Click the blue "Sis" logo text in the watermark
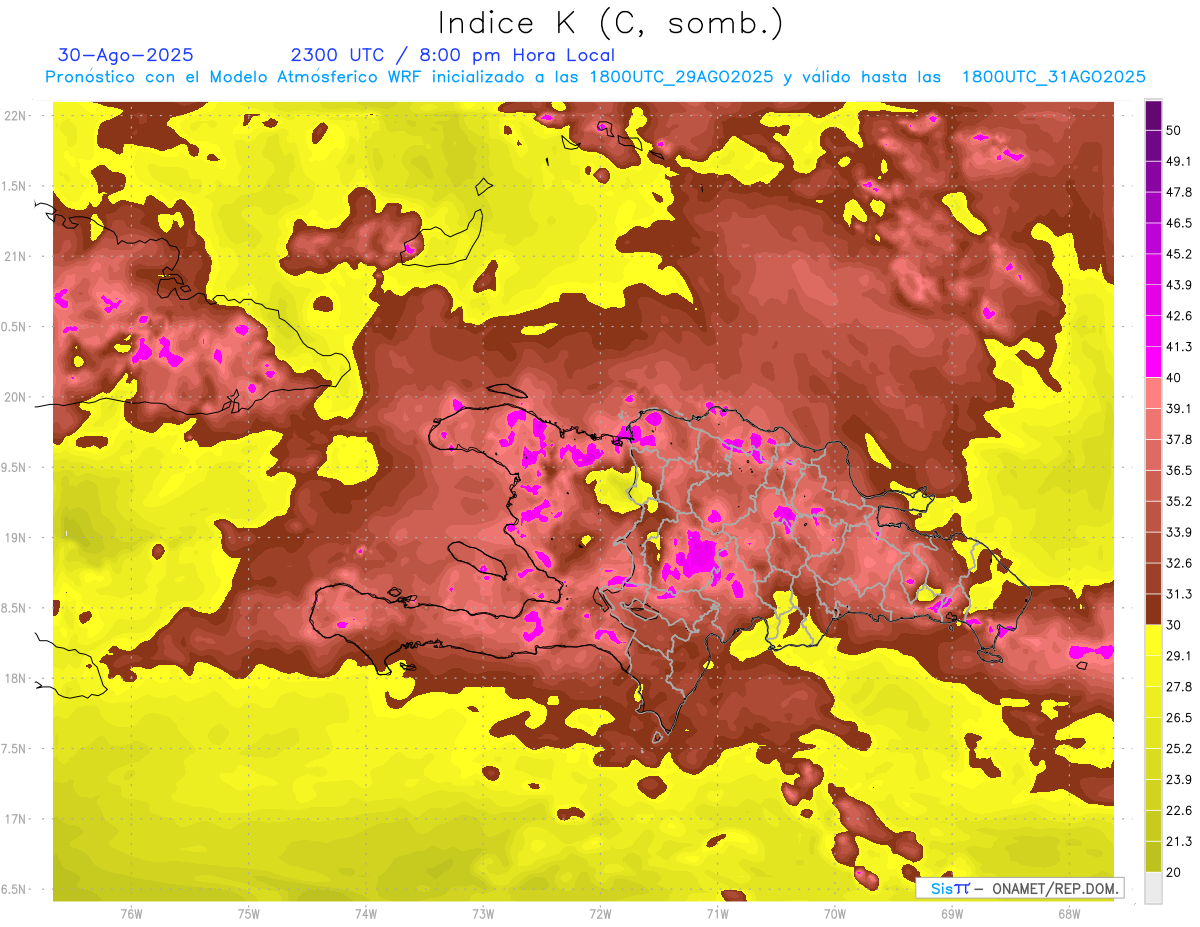 pos(942,888)
